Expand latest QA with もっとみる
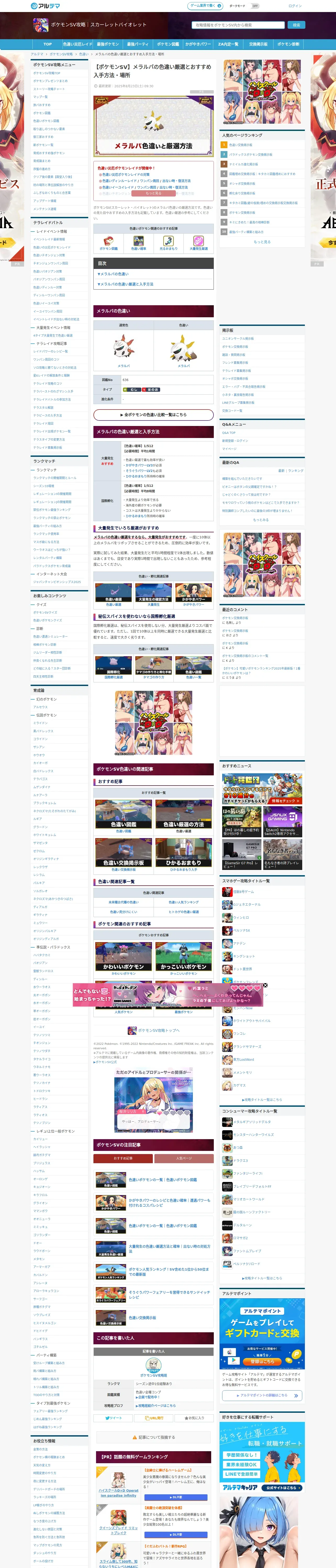Viewport: 336px width, 1568px height. coord(260,519)
